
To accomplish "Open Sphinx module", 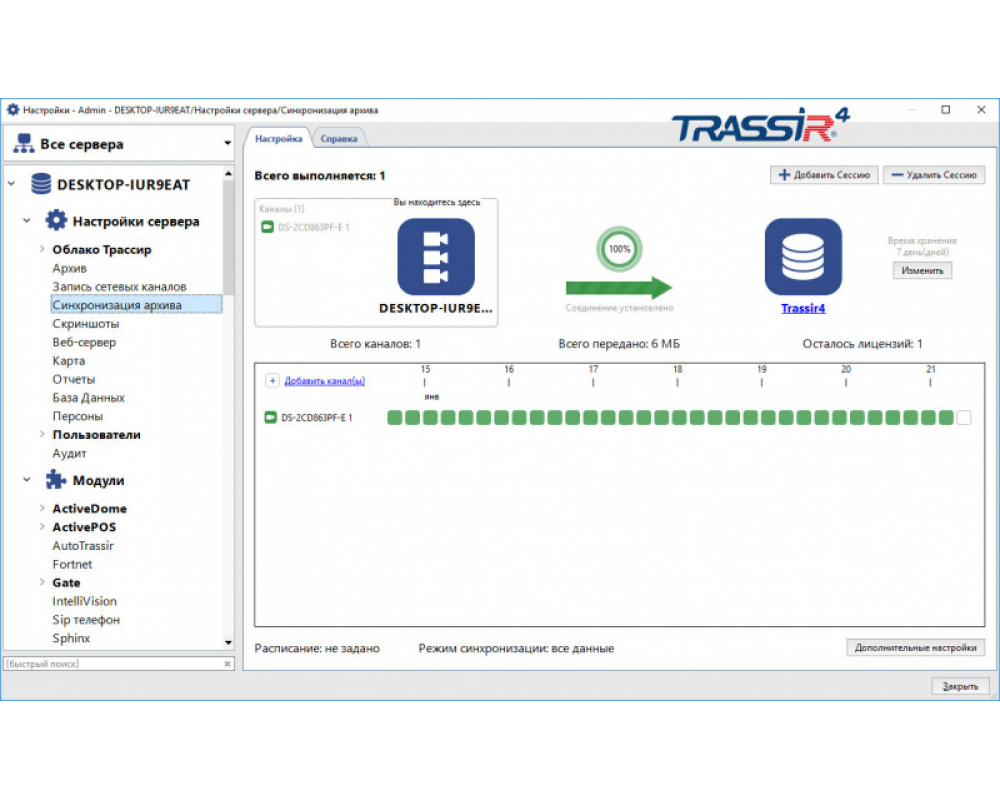I will pyautogui.click(x=71, y=638).
